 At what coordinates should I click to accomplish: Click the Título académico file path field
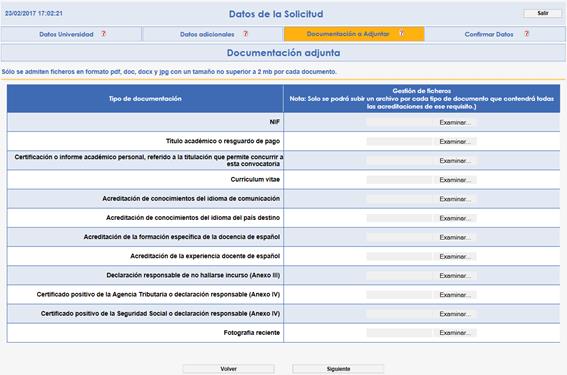399,142
